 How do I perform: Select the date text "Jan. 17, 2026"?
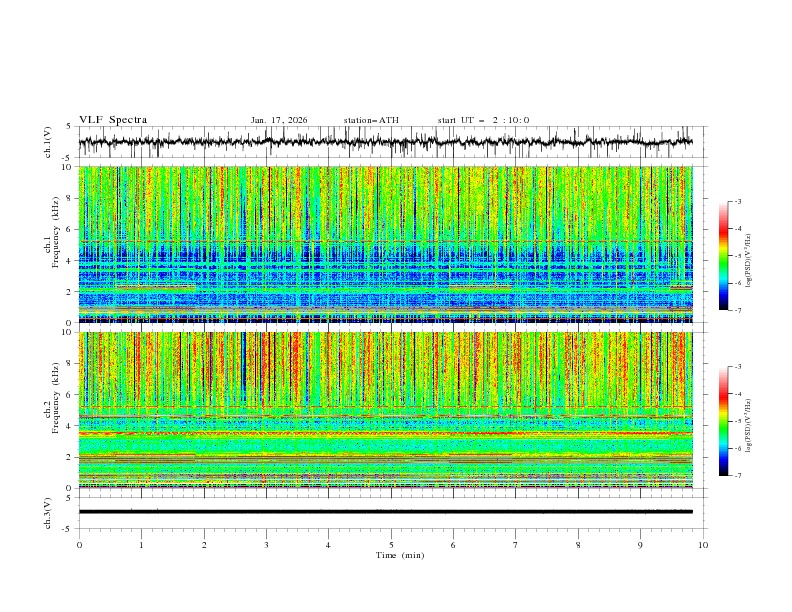[x=279, y=120]
